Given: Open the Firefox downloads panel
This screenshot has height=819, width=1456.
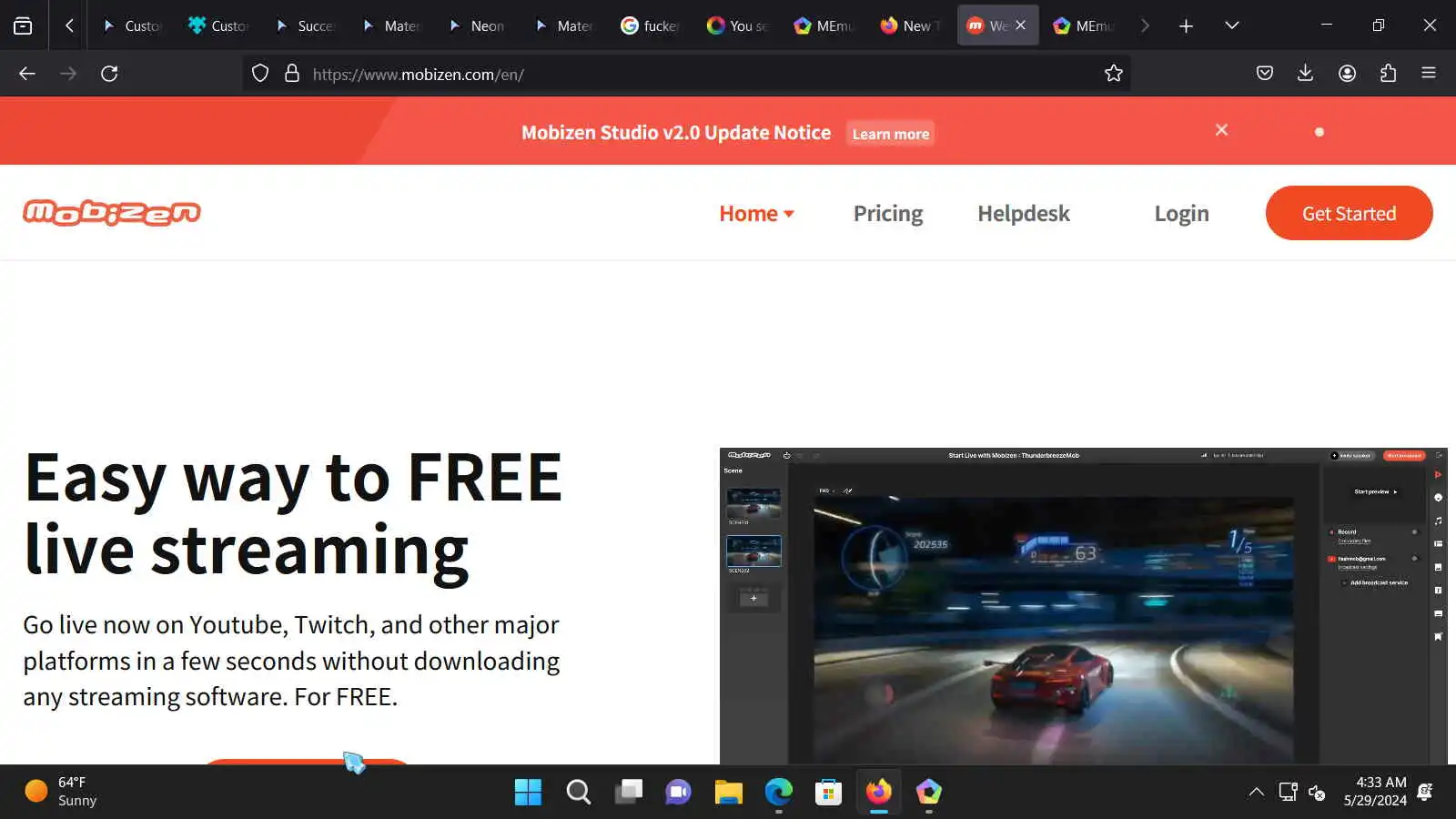Looking at the screenshot, I should tap(1305, 74).
